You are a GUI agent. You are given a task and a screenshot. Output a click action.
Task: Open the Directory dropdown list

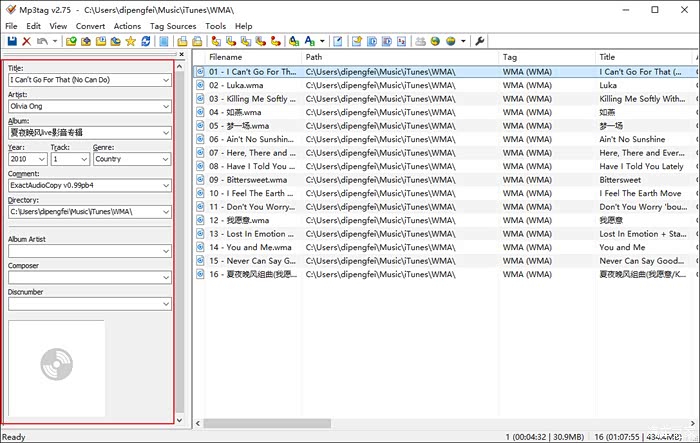[166, 212]
